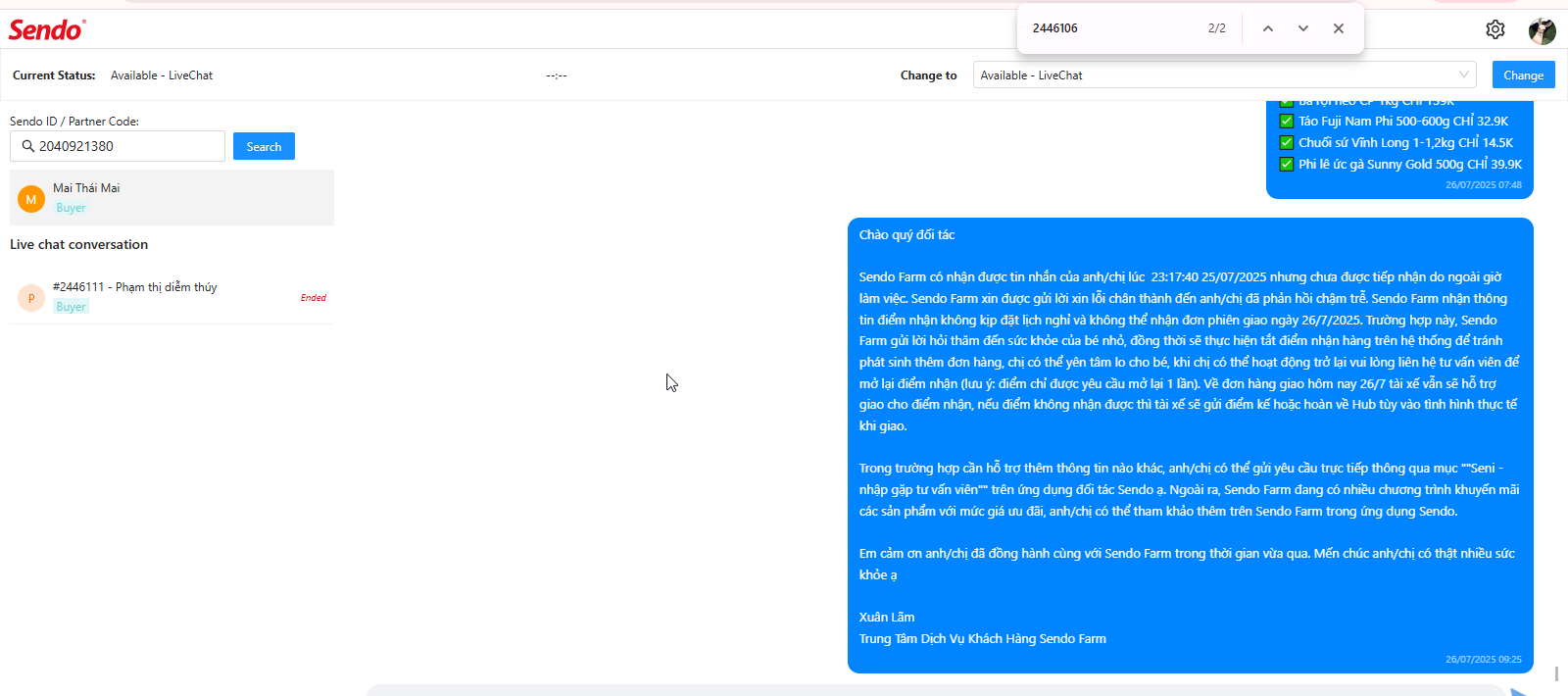
Task: Open the user profile avatar
Action: tap(1543, 30)
